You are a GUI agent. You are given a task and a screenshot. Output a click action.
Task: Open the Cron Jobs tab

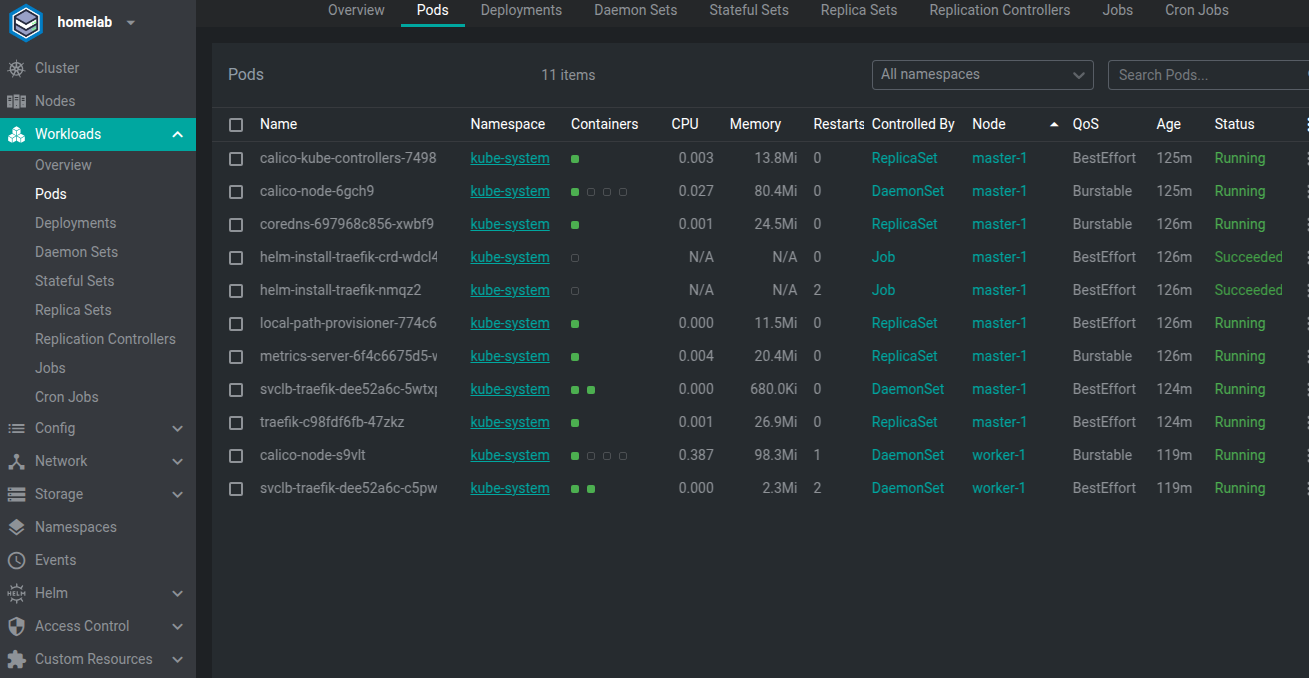(x=1197, y=10)
